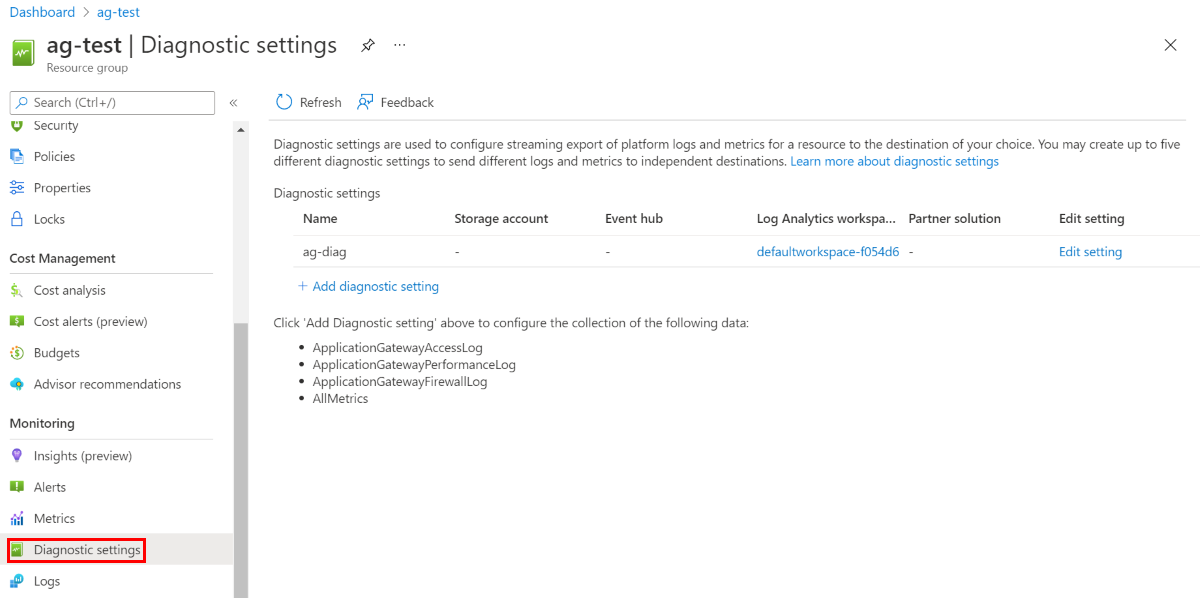Click Add diagnostic setting

[x=369, y=286]
